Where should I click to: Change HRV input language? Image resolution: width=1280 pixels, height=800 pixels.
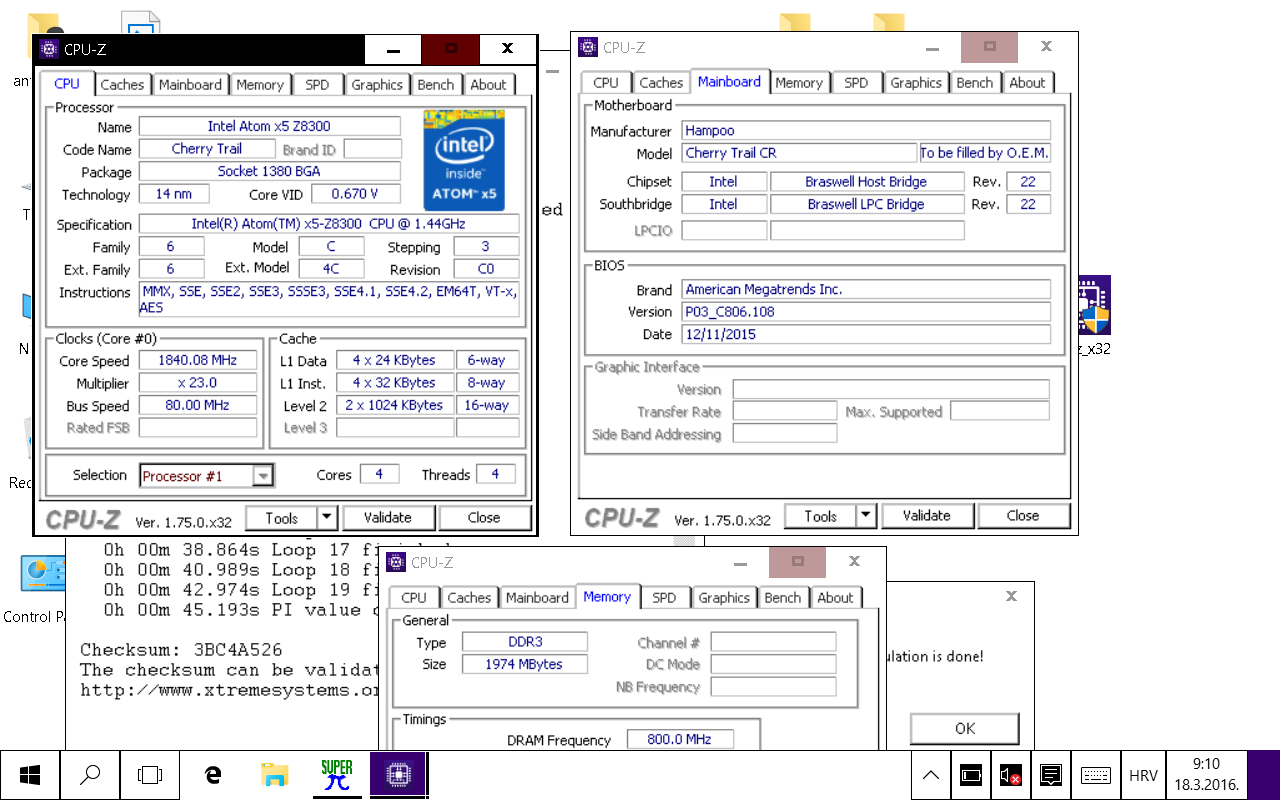tap(1143, 776)
